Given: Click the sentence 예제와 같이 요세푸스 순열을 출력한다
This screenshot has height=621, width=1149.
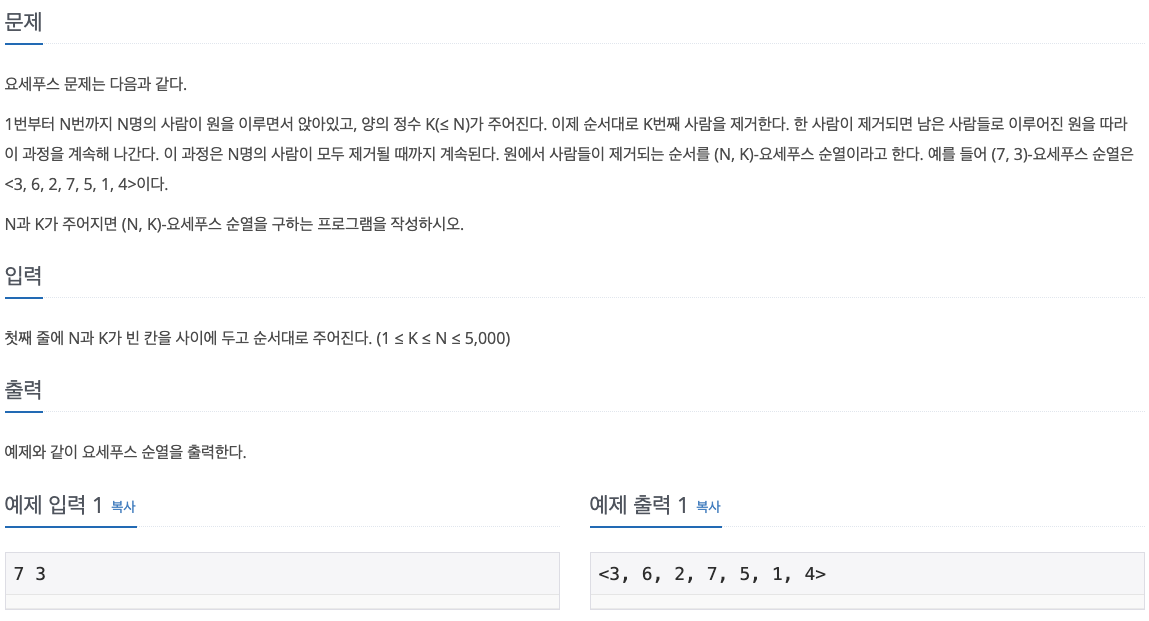Looking at the screenshot, I should (x=125, y=452).
